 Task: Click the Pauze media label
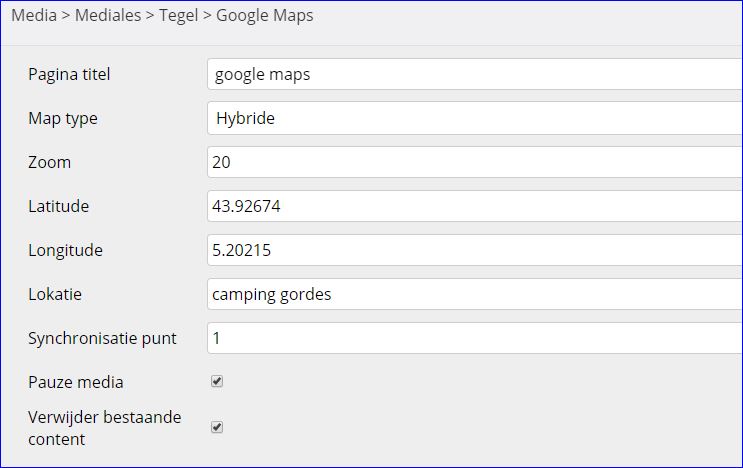coord(76,382)
